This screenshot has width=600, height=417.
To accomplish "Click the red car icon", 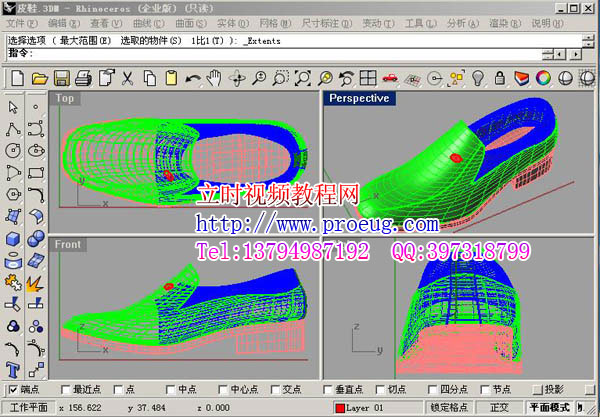I will click(x=390, y=78).
